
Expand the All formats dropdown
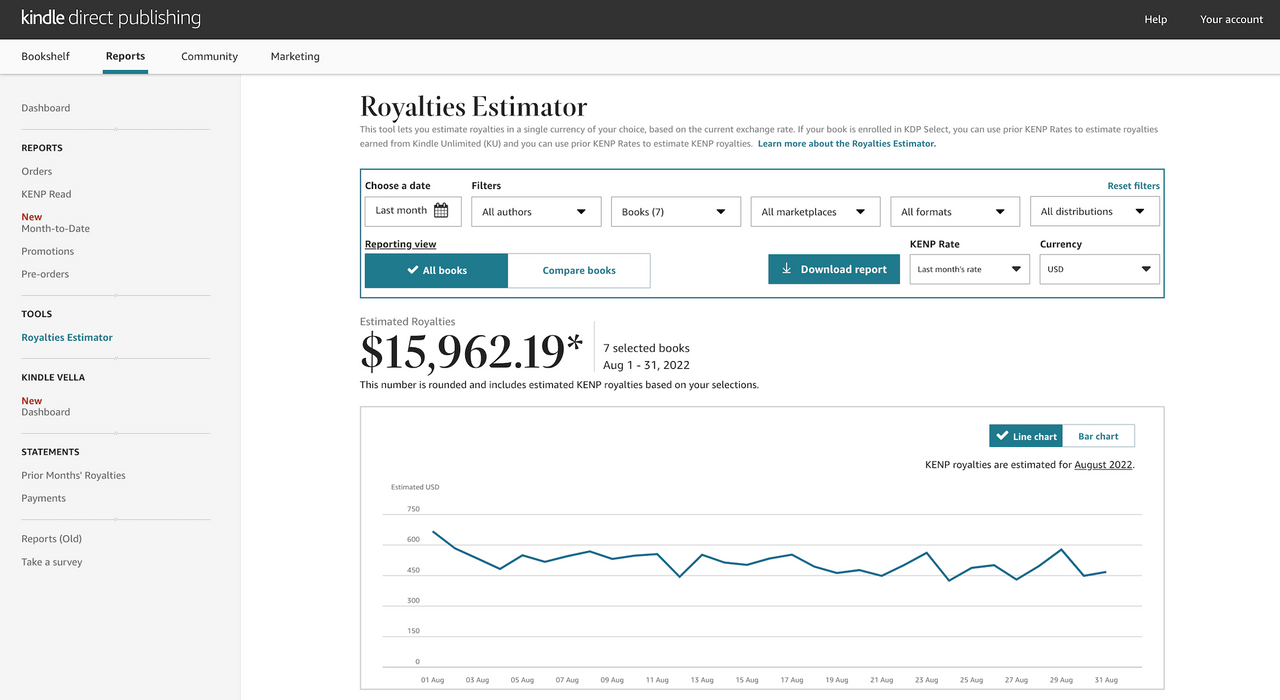955,212
